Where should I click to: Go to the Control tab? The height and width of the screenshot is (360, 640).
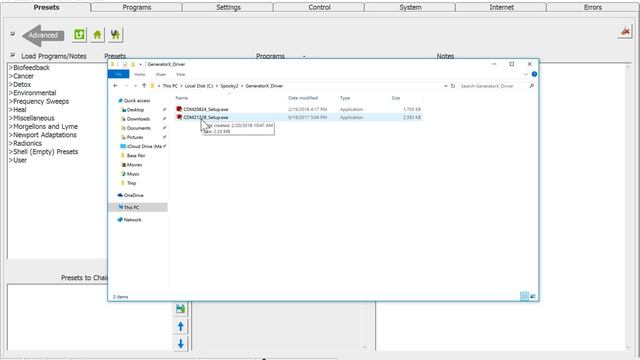[319, 7]
